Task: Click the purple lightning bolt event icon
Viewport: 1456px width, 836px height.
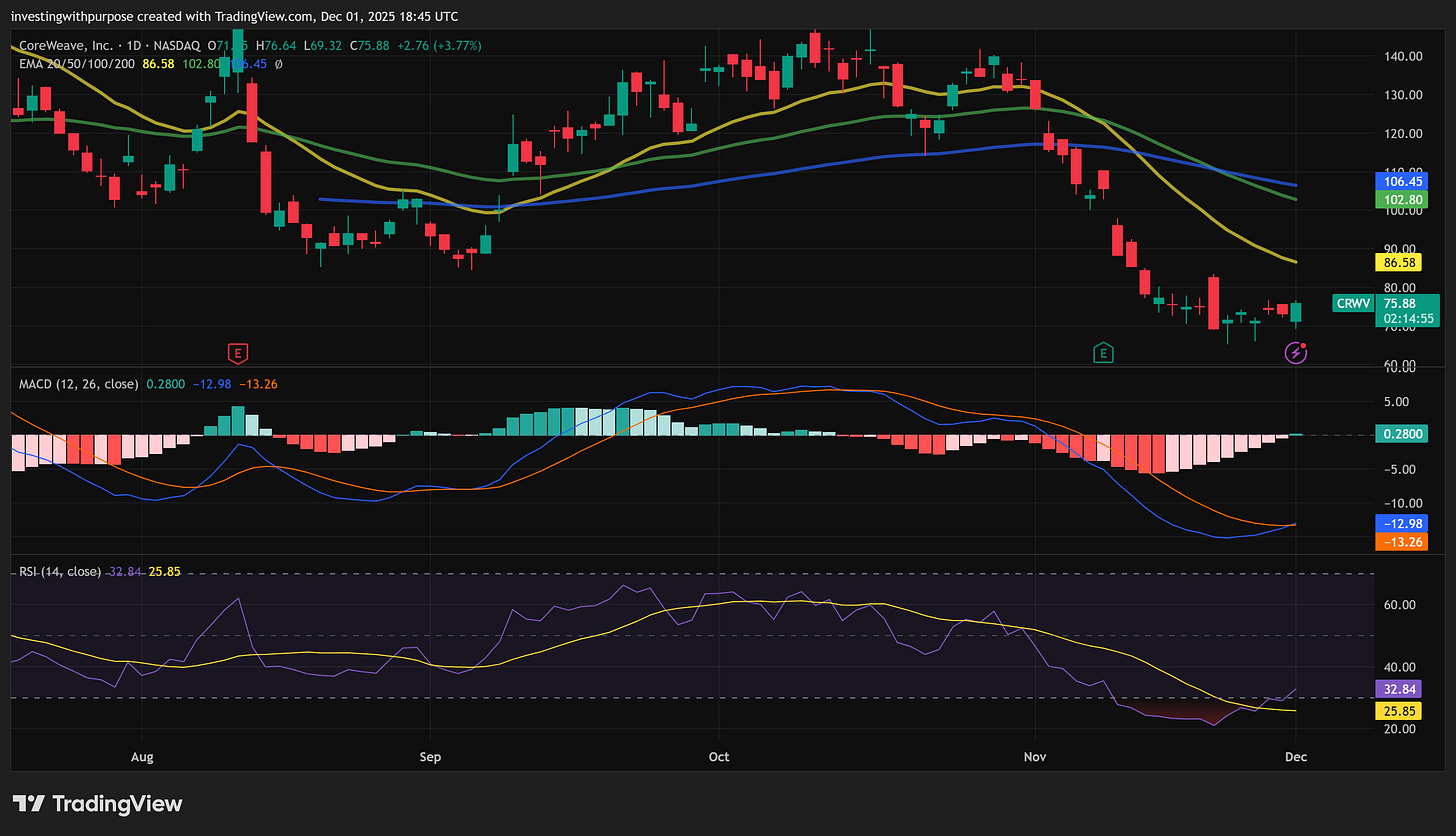Action: [1297, 352]
